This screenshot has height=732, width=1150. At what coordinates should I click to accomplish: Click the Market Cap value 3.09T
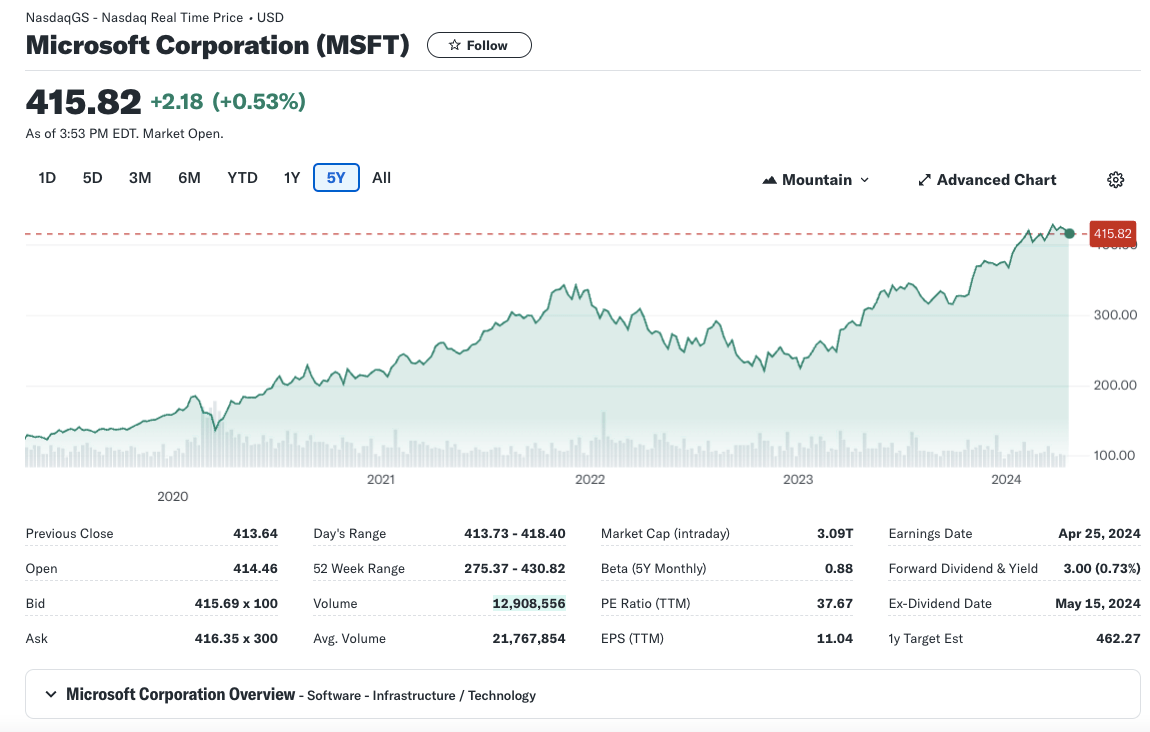835,533
